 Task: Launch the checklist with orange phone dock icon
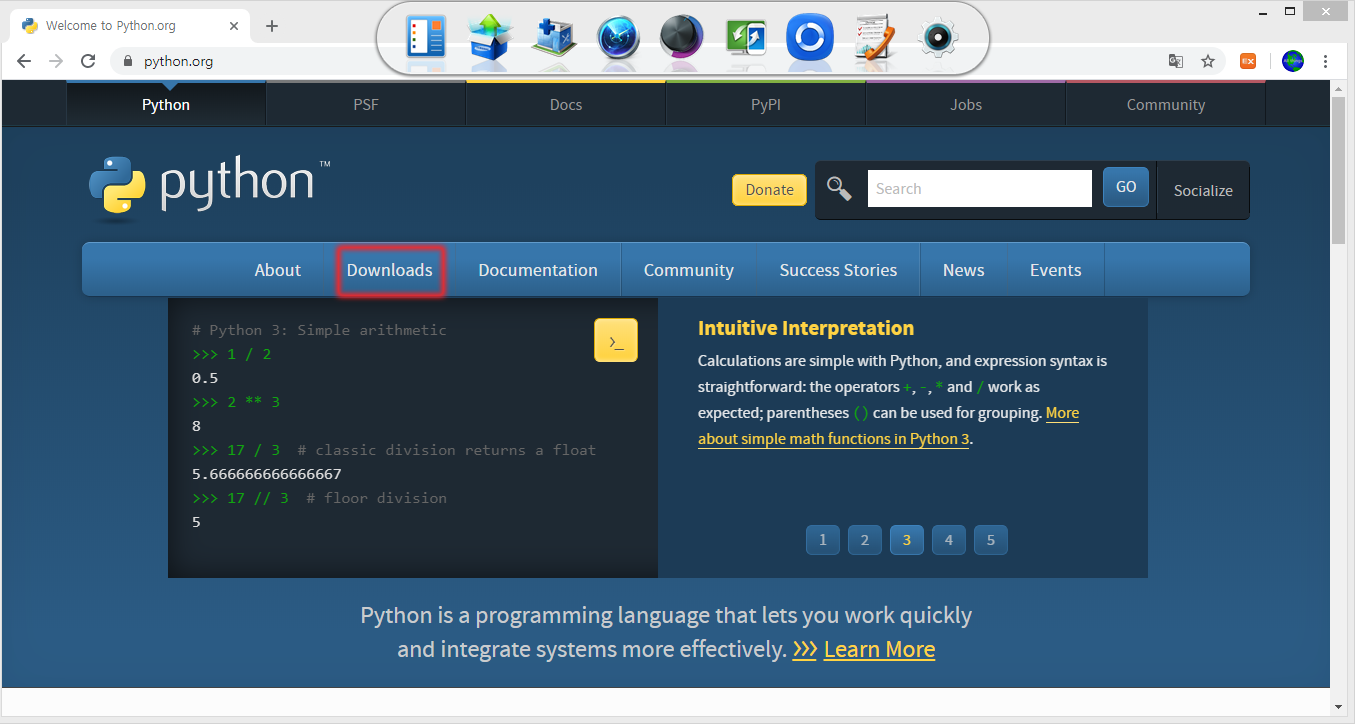[873, 38]
